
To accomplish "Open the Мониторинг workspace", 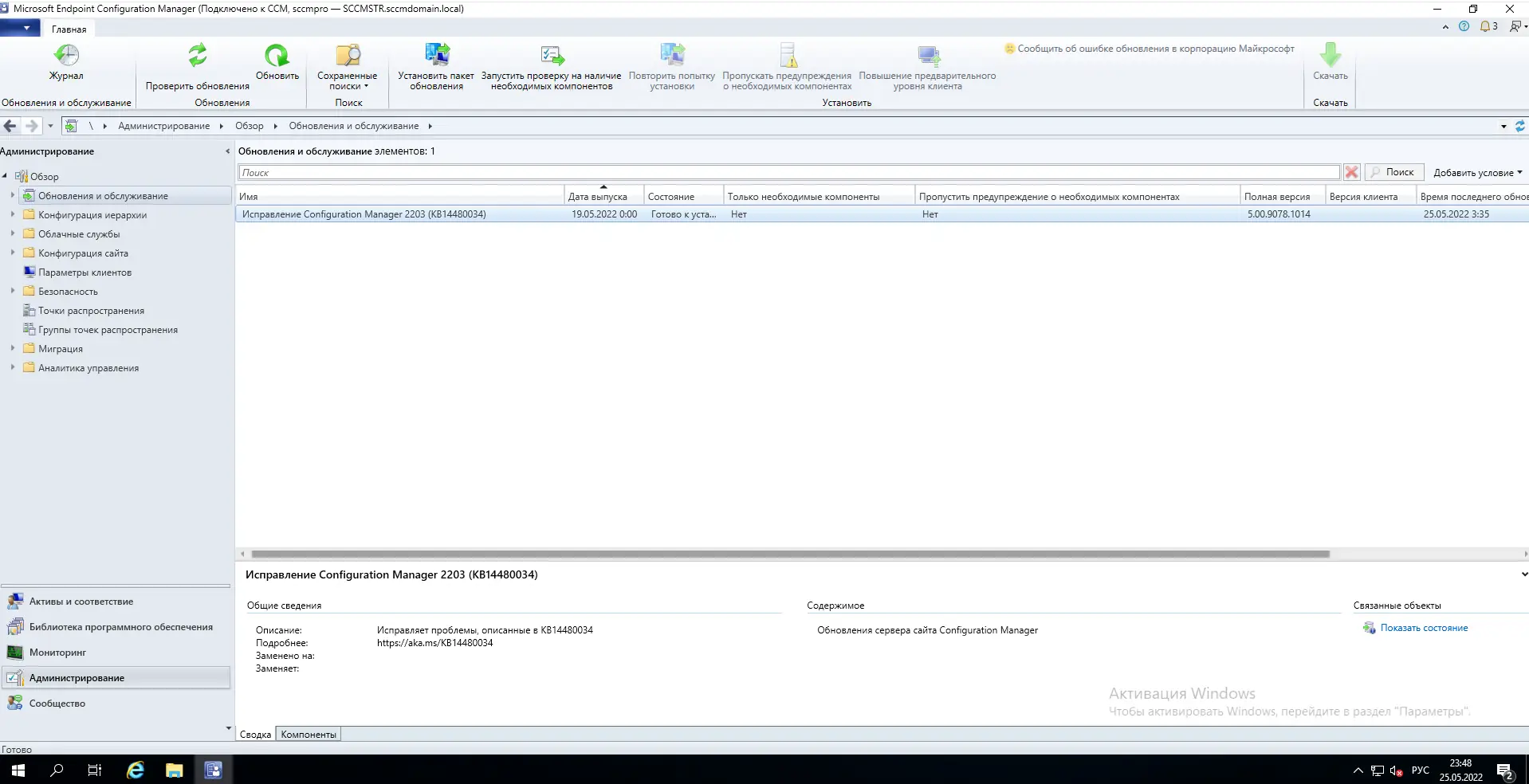I will tap(116, 653).
